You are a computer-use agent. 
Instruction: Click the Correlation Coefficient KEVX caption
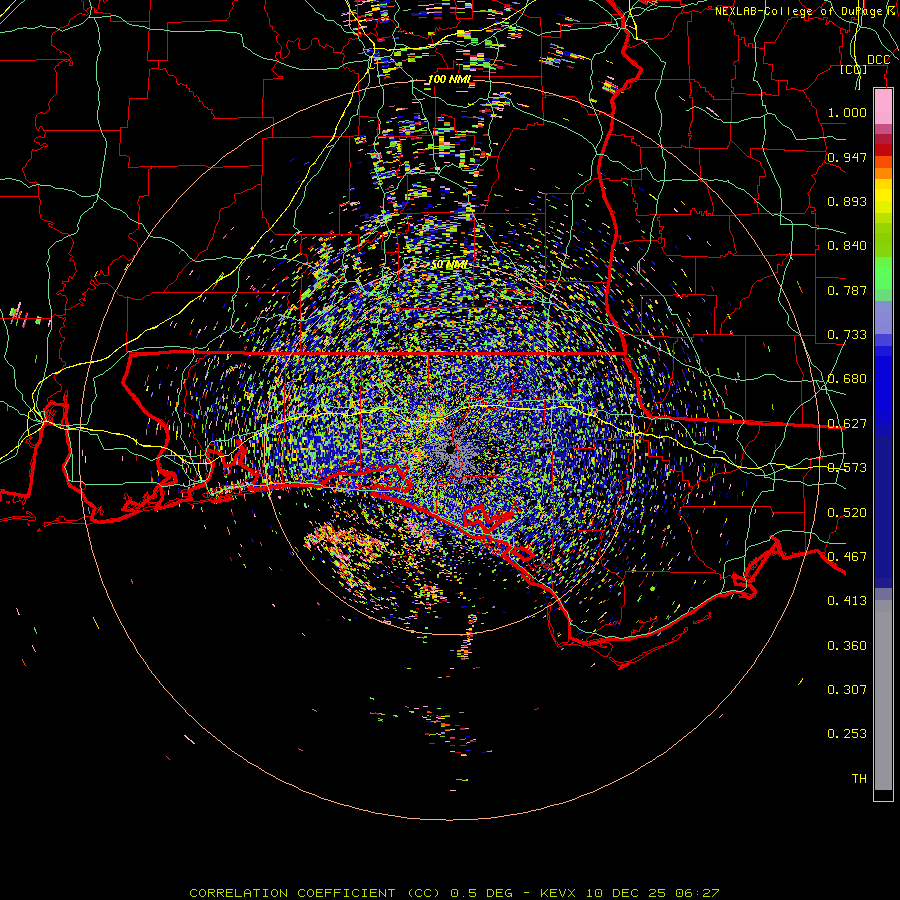(x=454, y=893)
